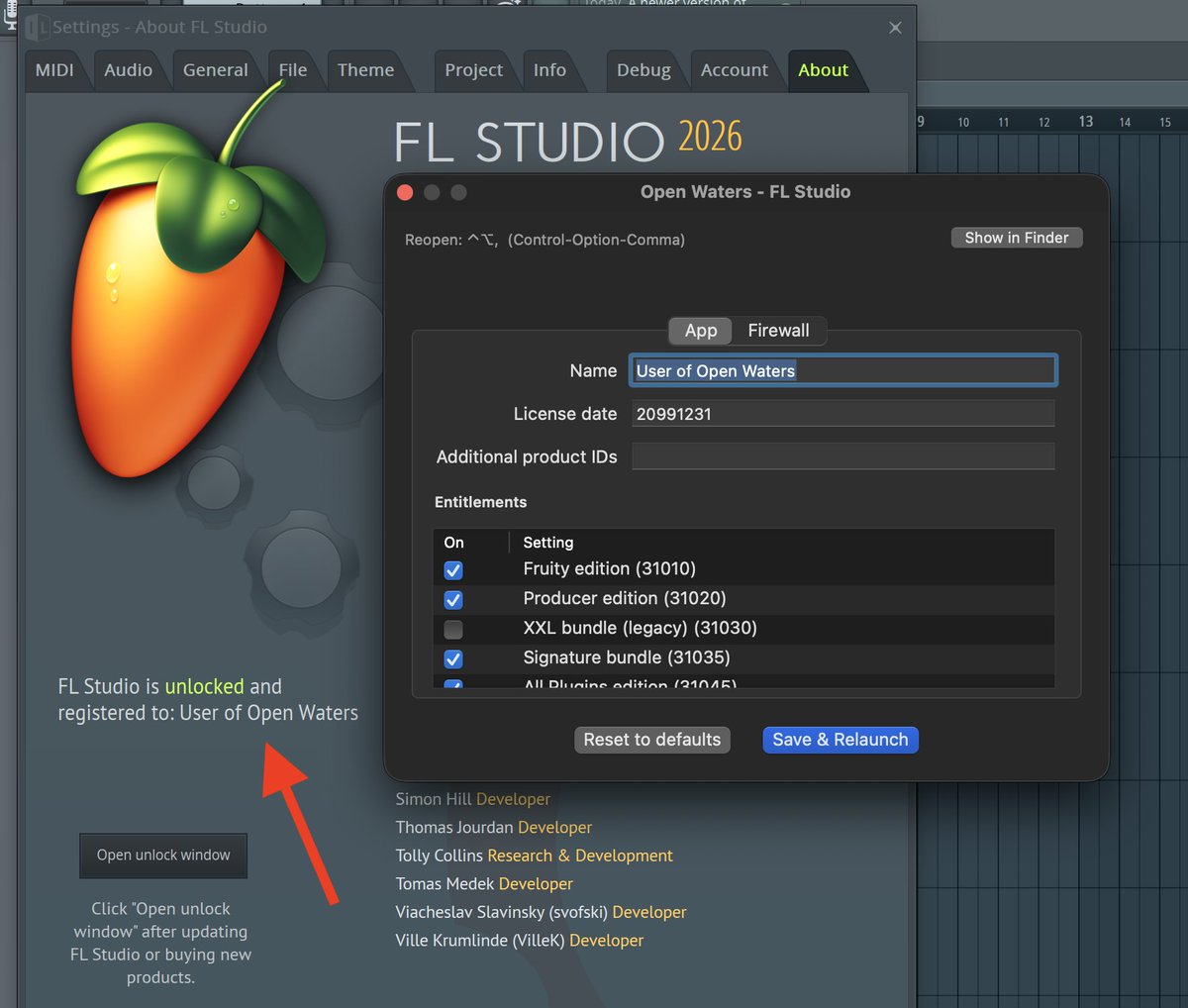Click bar 15 on the playlist timeline
Screen dimensions: 1188x1008
(x=1165, y=122)
